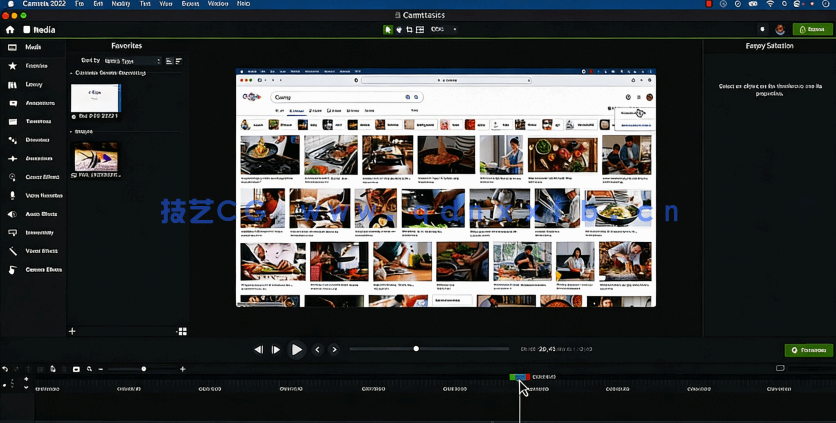
Task: Switch media bin to list view
Action: [x=169, y=61]
